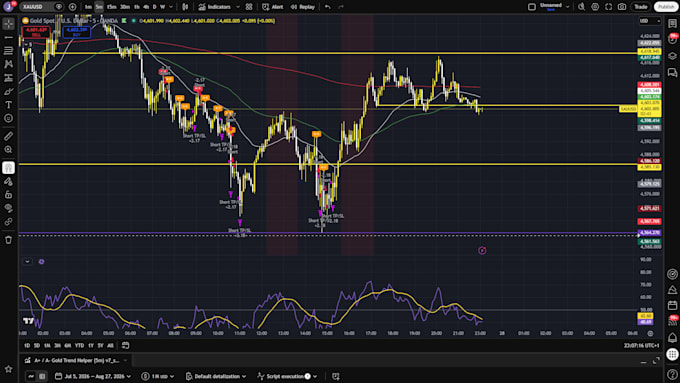The width and height of the screenshot is (680, 383).
Task: Take a snapshot with the camera icon
Action: (622, 7)
